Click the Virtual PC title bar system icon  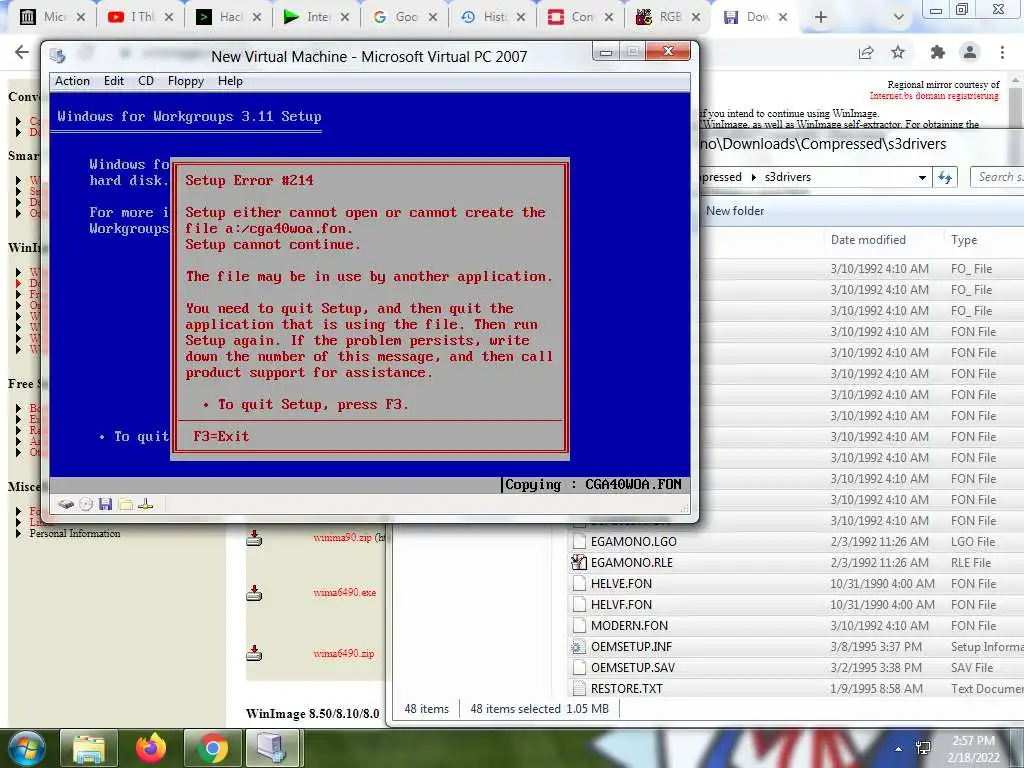[x=57, y=57]
